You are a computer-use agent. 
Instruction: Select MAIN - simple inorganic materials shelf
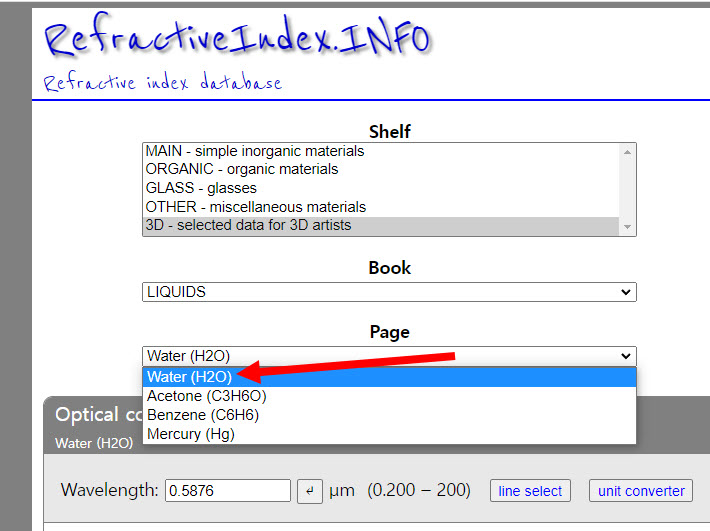coord(381,151)
